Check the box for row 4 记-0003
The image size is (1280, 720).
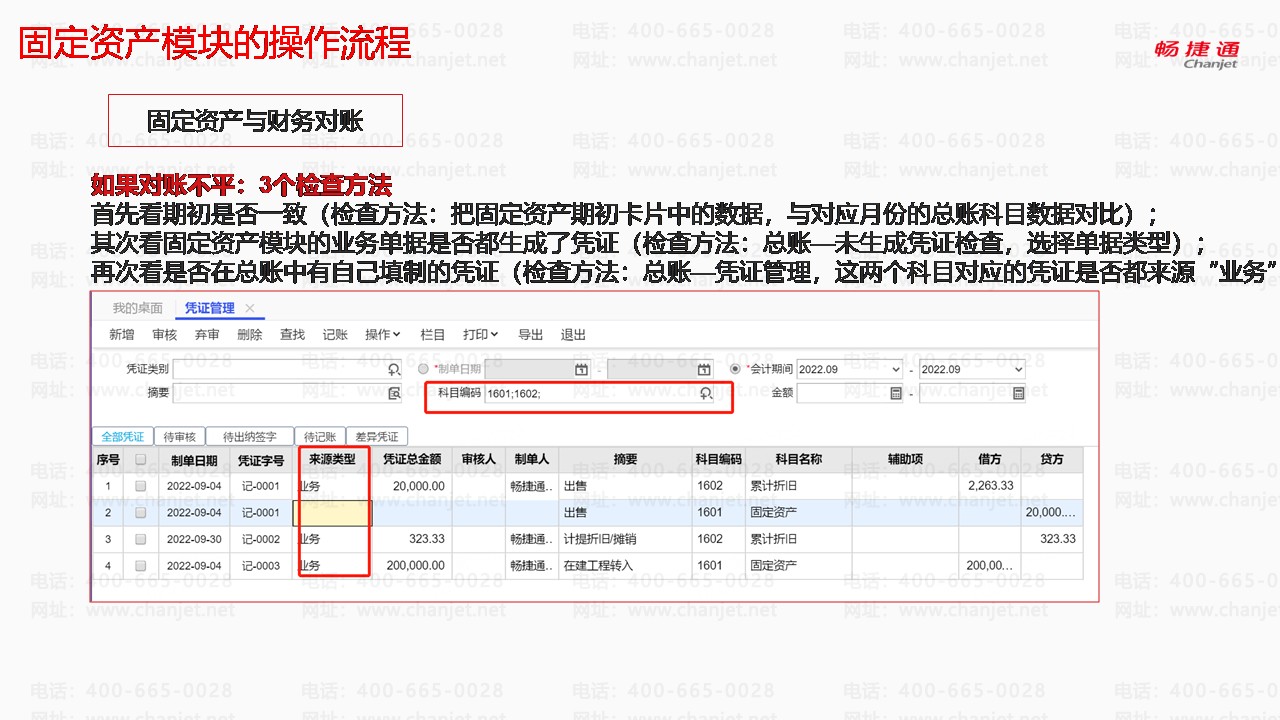tap(141, 565)
